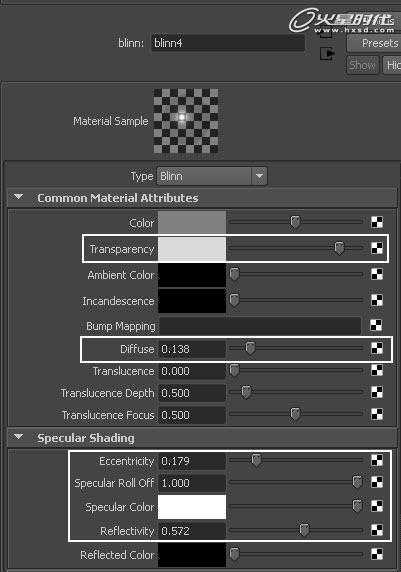The image size is (401, 572).
Task: Click the Translucence Focus map checker icon
Action: pos(377,414)
